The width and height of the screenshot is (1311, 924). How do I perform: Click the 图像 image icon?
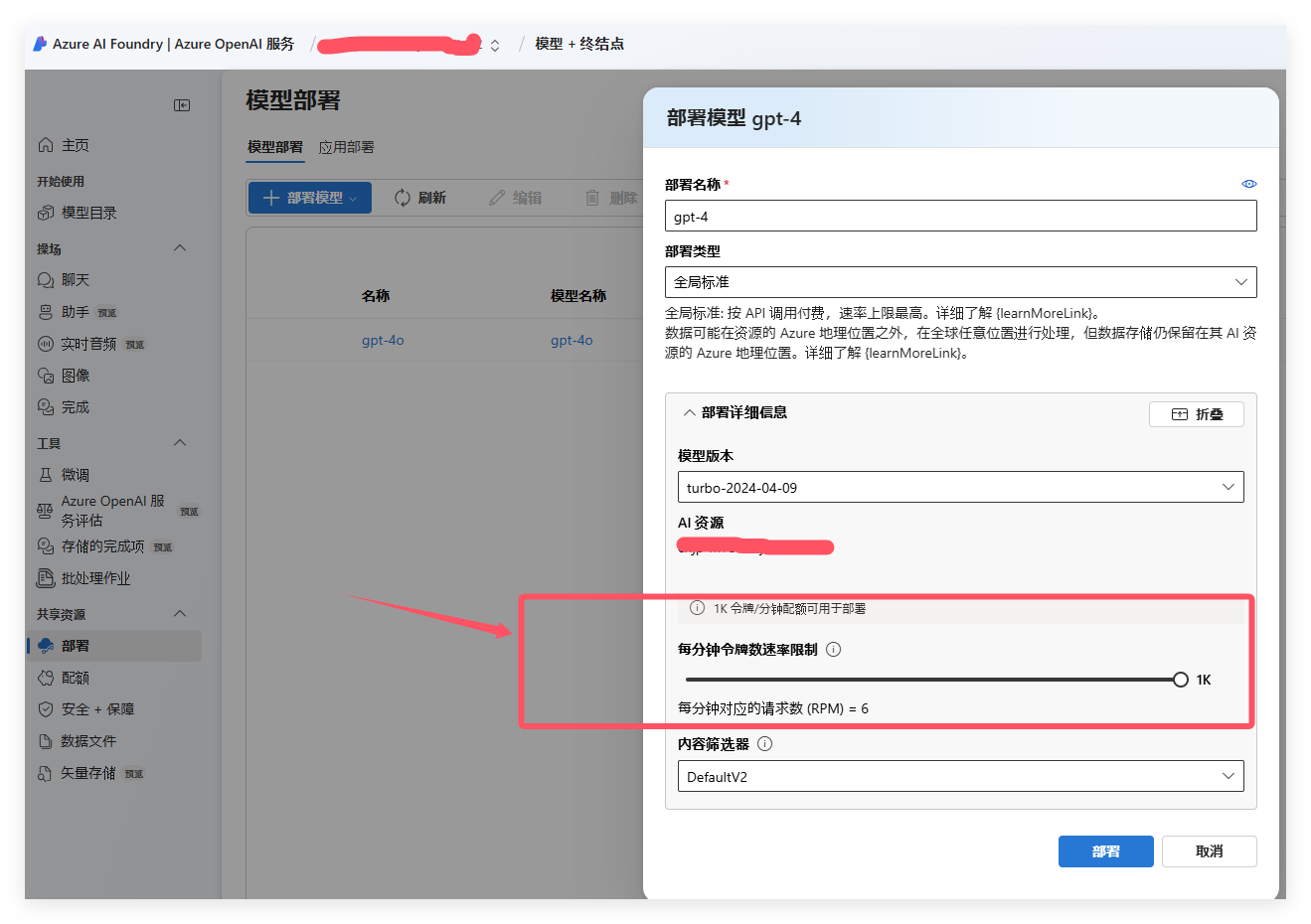tap(46, 376)
